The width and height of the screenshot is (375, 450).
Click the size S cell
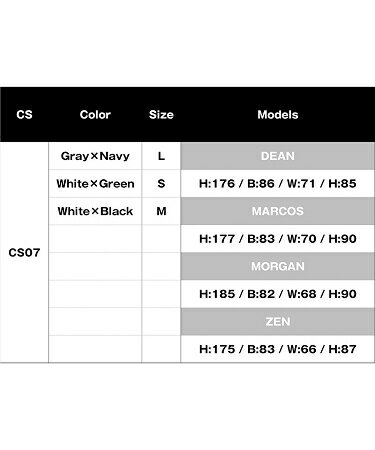point(161,184)
